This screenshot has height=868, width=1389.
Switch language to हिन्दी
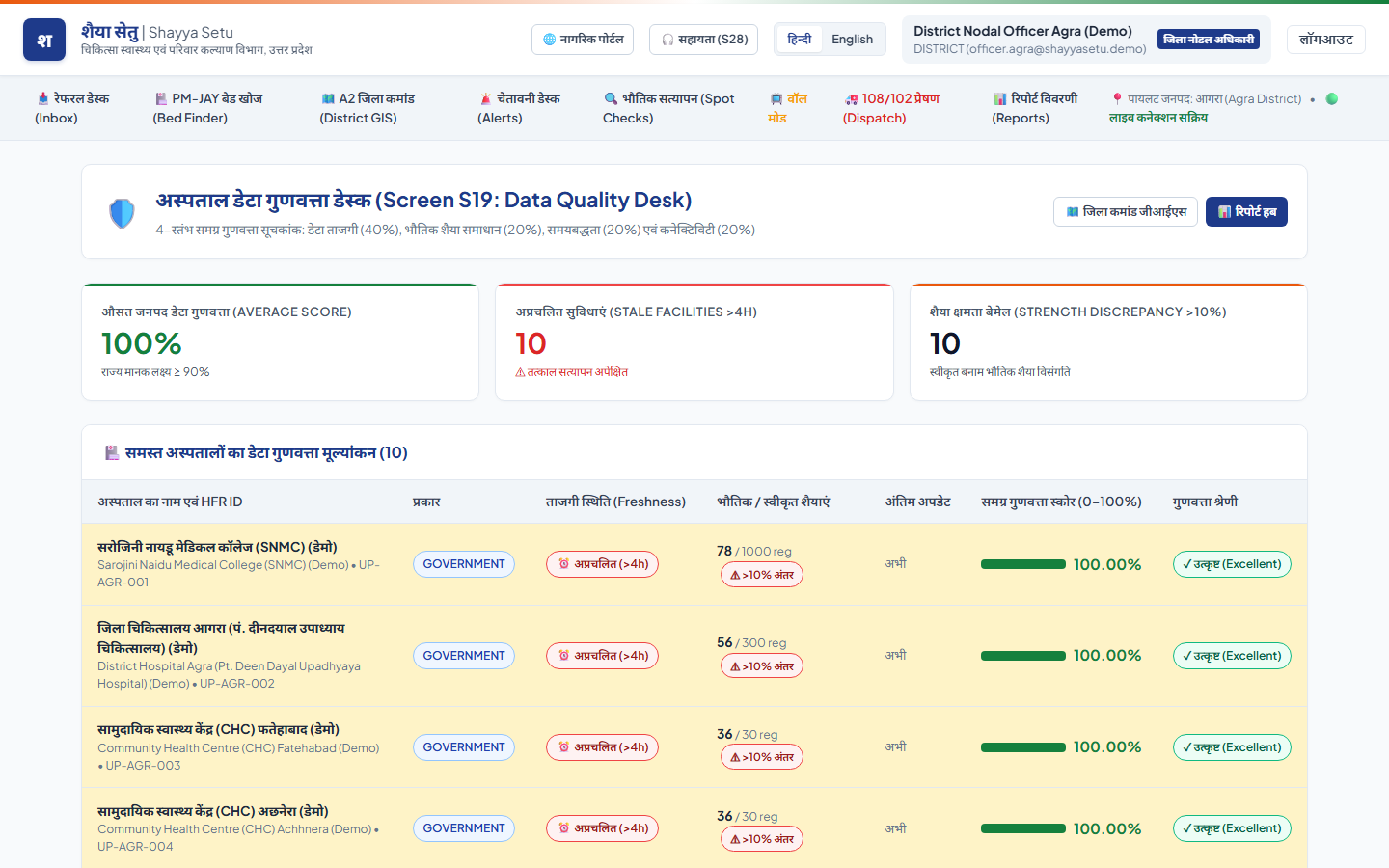(800, 40)
